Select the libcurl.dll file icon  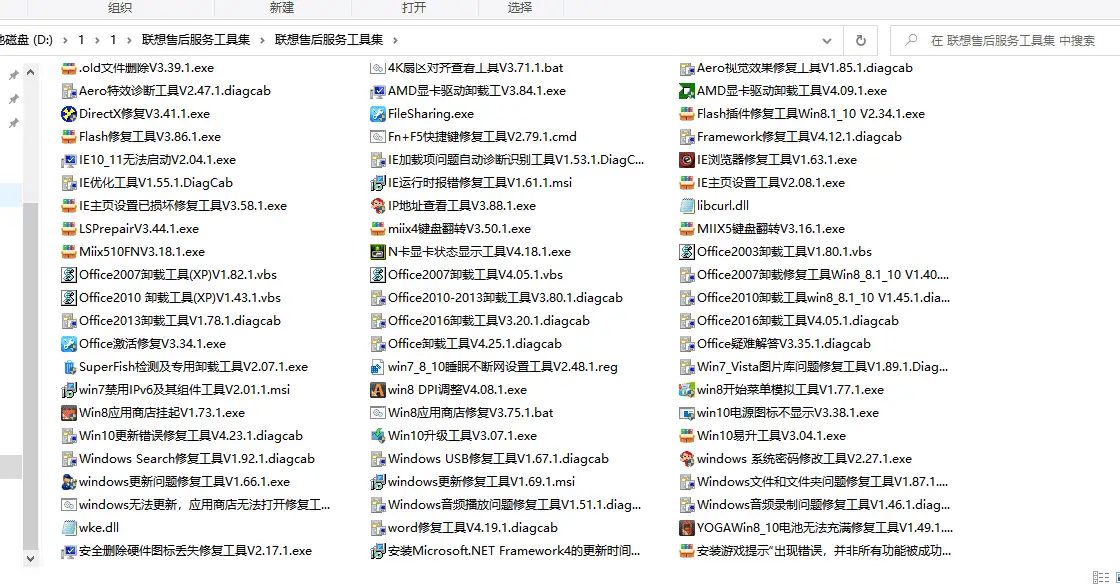687,206
